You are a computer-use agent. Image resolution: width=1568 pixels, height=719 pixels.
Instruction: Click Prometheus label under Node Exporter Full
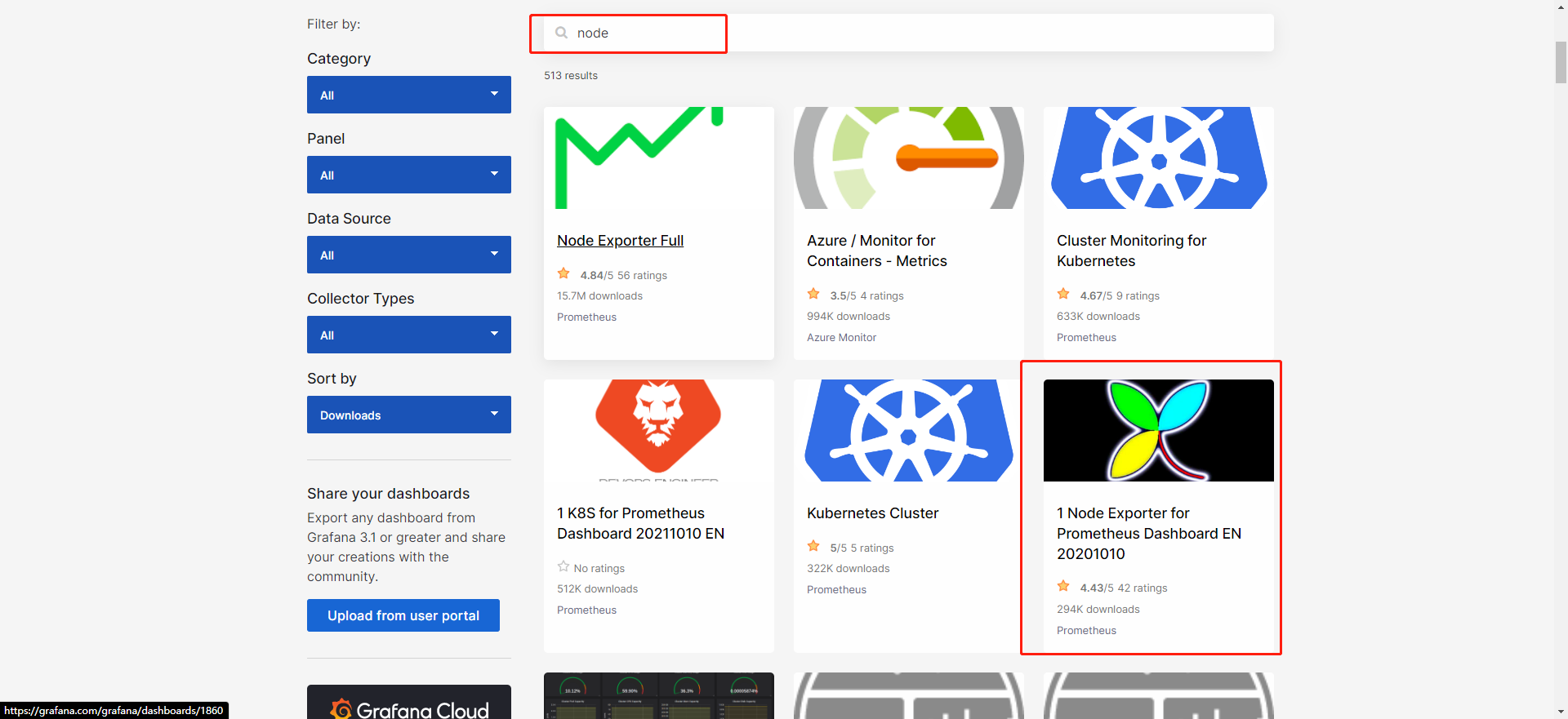[x=586, y=317]
